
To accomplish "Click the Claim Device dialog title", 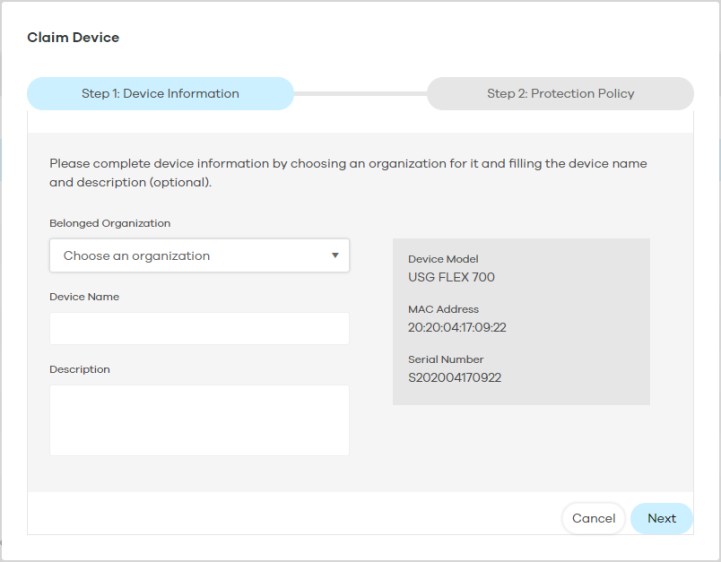I will coord(73,37).
